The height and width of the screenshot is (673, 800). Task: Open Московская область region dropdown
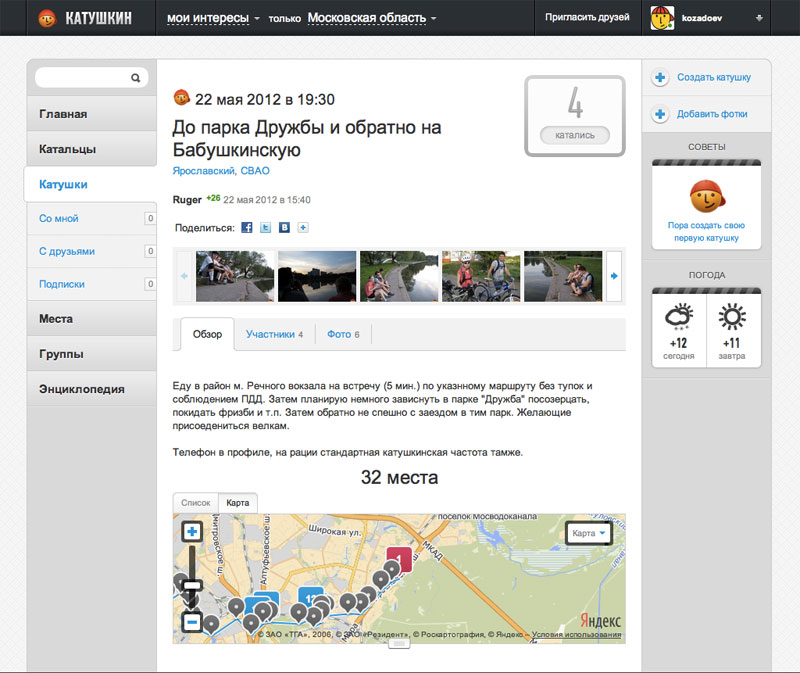point(372,18)
